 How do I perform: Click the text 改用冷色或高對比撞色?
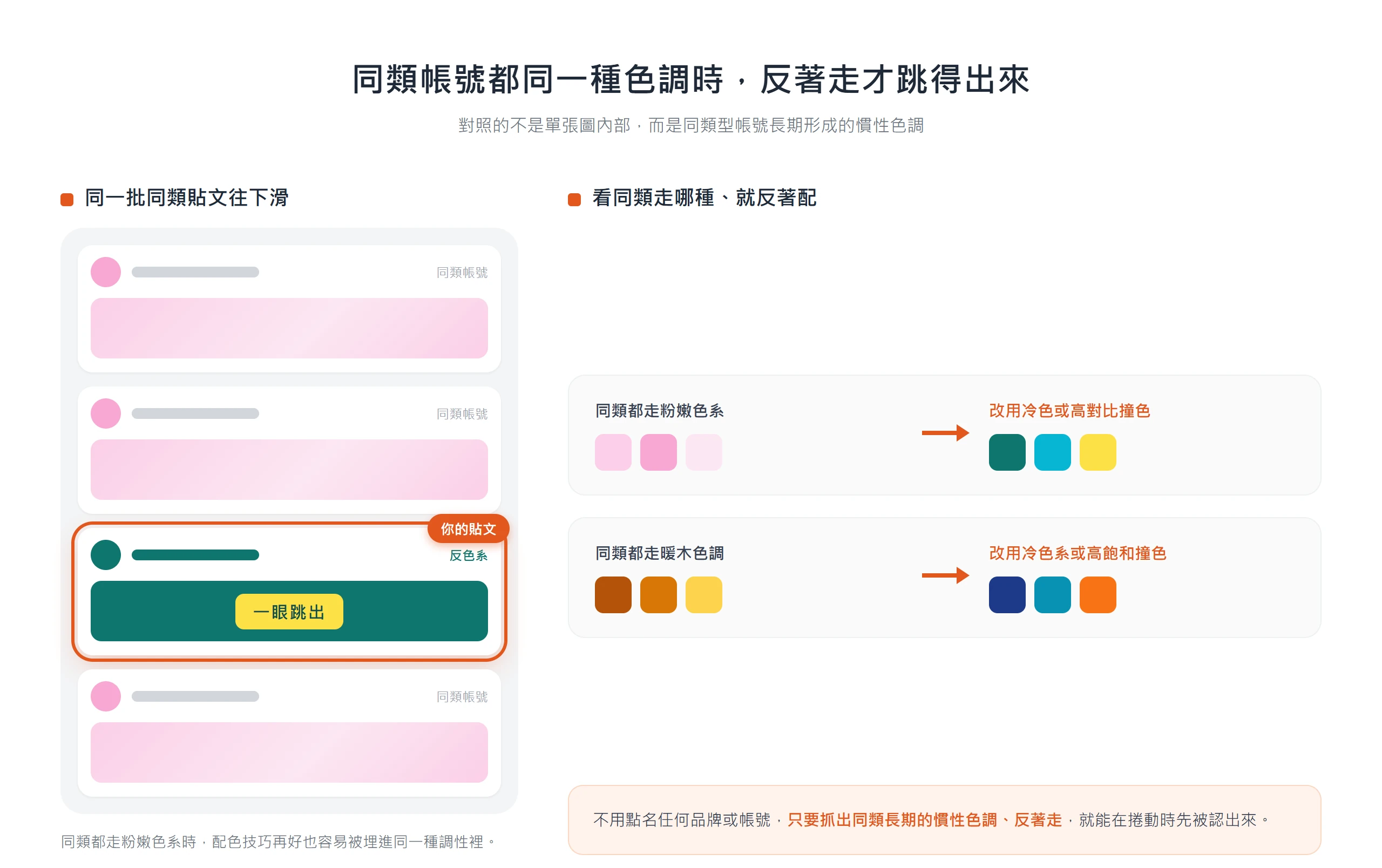tap(1070, 411)
